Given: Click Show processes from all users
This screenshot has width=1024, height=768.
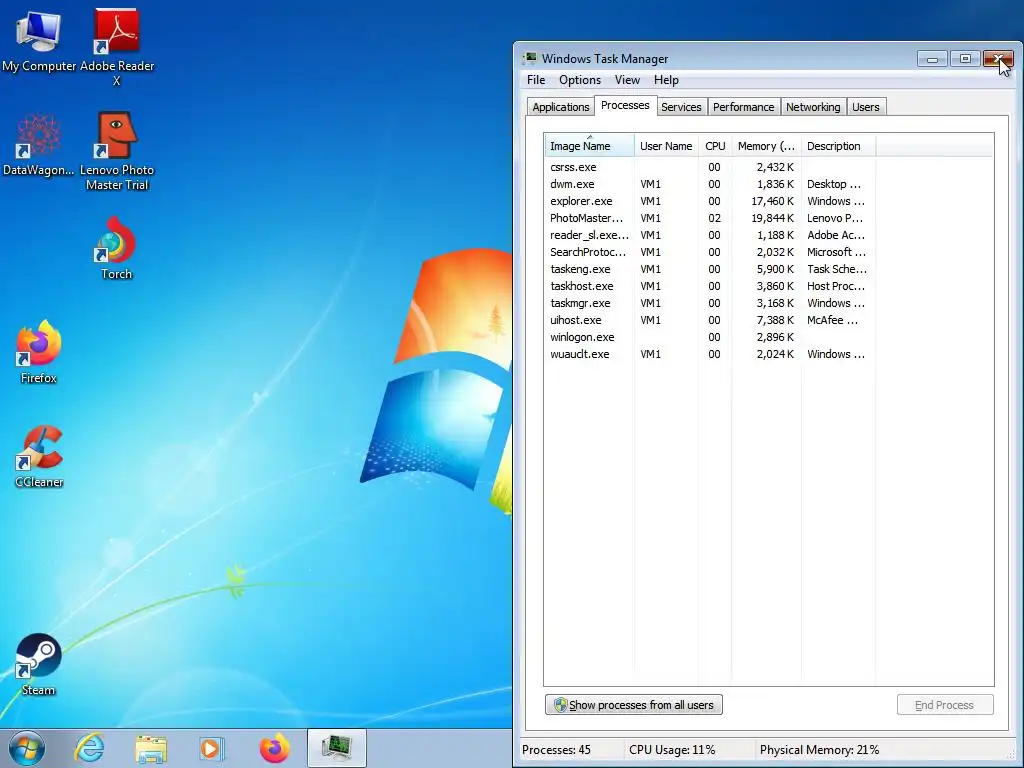Looking at the screenshot, I should (x=633, y=705).
